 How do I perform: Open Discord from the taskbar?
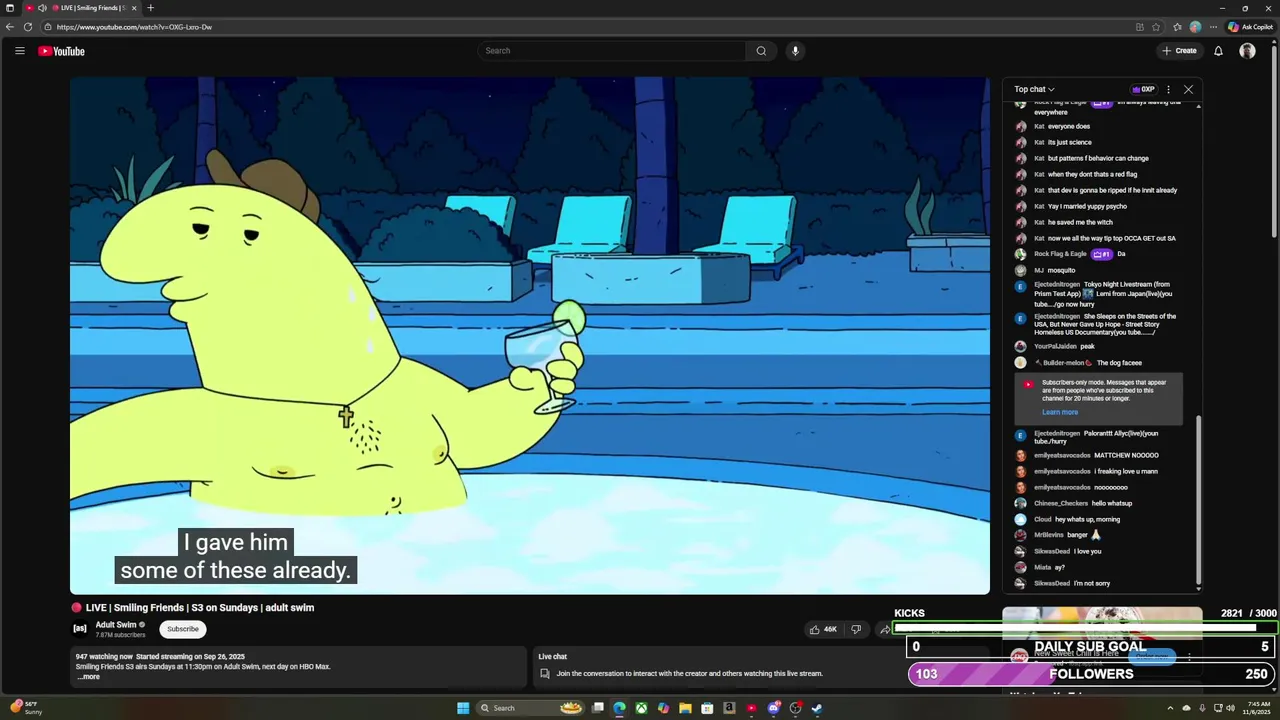point(773,708)
